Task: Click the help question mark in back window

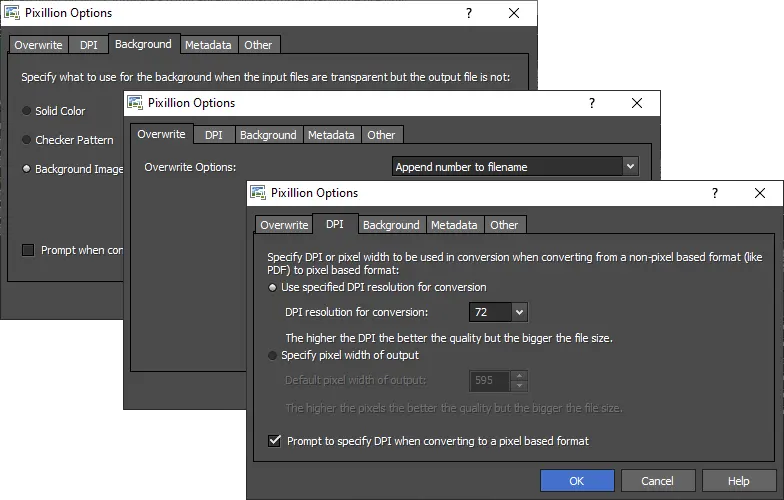Action: pos(469,13)
